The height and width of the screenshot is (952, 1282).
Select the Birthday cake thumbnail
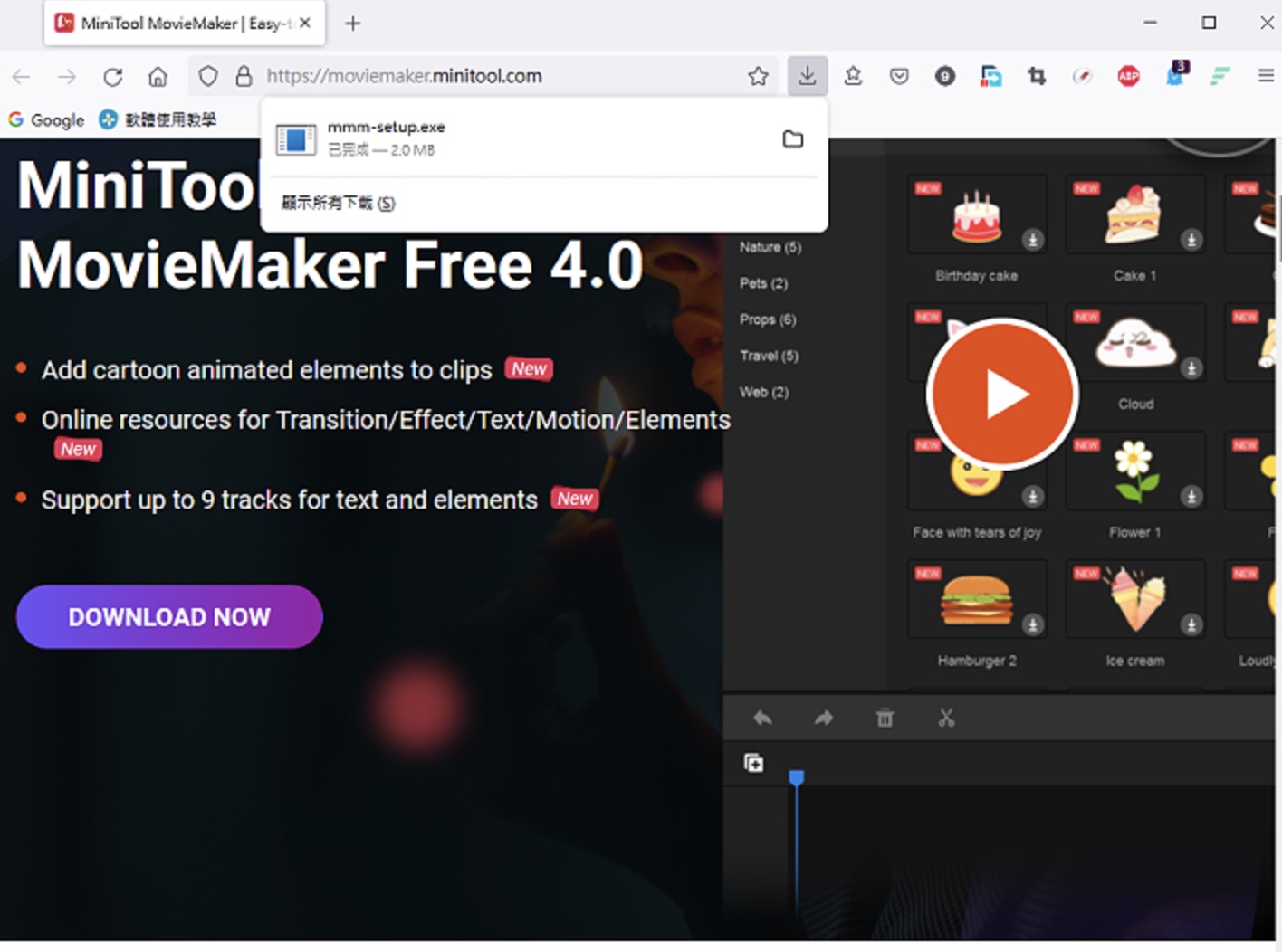[977, 214]
